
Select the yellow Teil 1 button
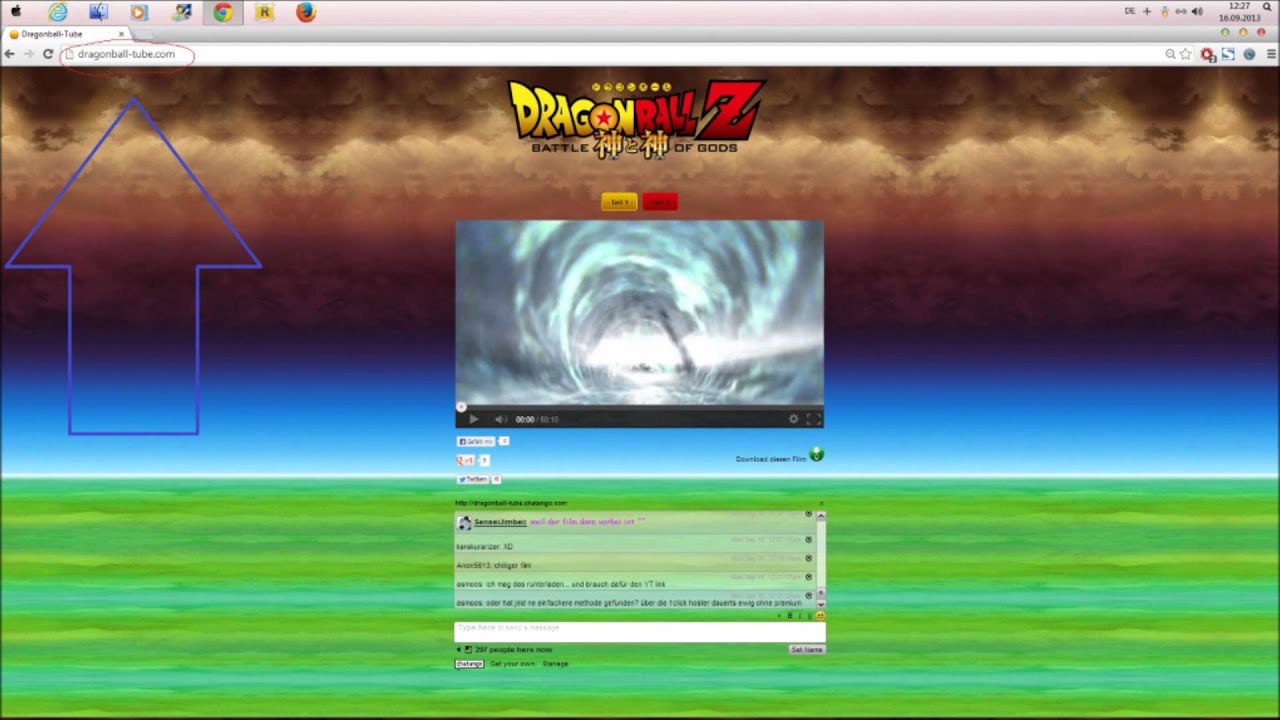click(619, 202)
